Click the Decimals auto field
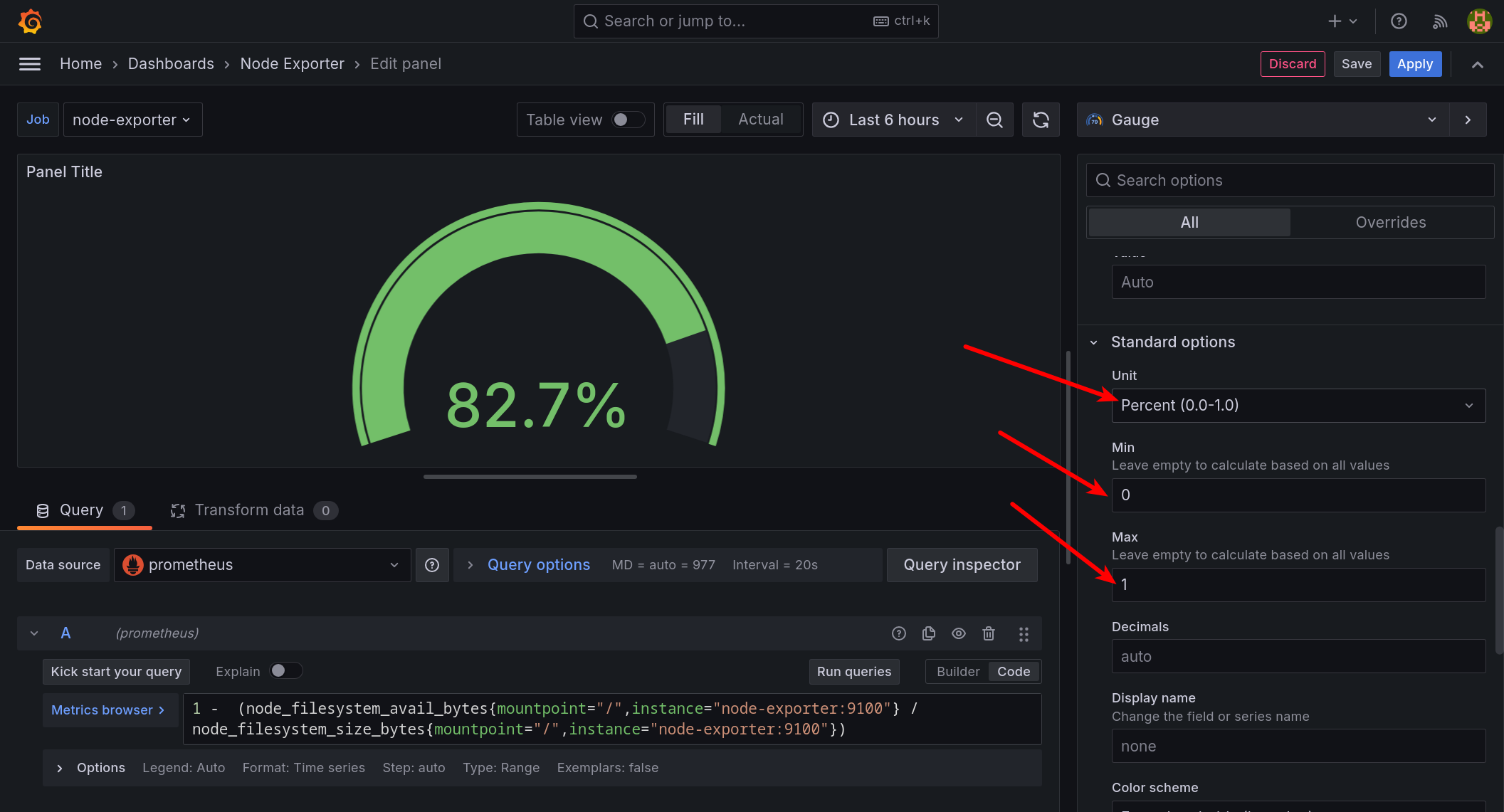 coord(1298,656)
